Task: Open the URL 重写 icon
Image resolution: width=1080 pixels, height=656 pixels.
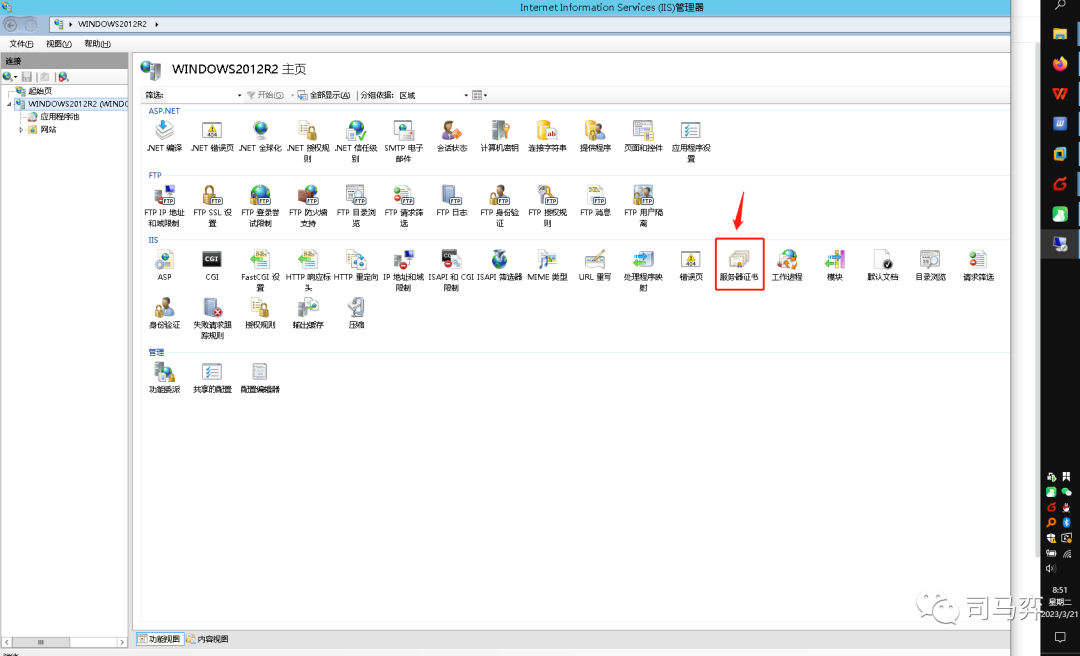Action: tap(595, 265)
